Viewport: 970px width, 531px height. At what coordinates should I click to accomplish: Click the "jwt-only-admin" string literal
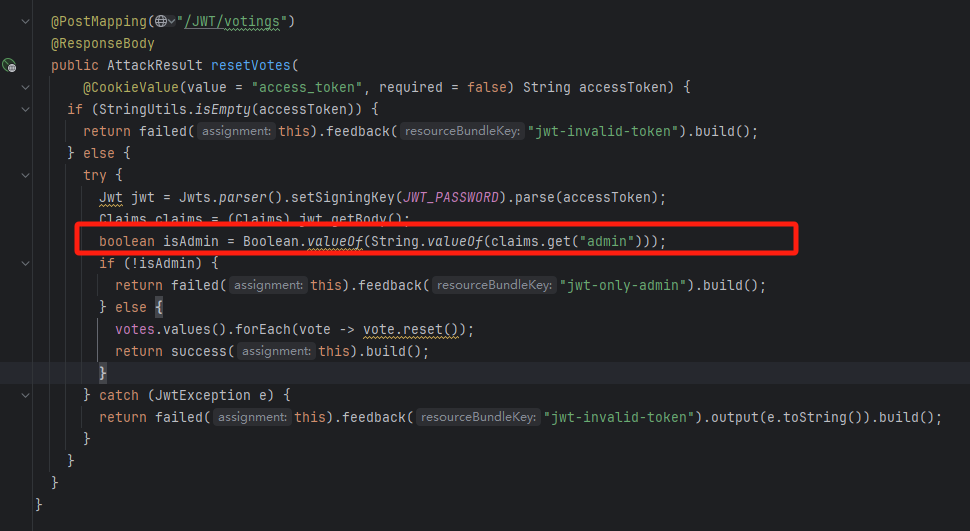pyautogui.click(x=623, y=285)
